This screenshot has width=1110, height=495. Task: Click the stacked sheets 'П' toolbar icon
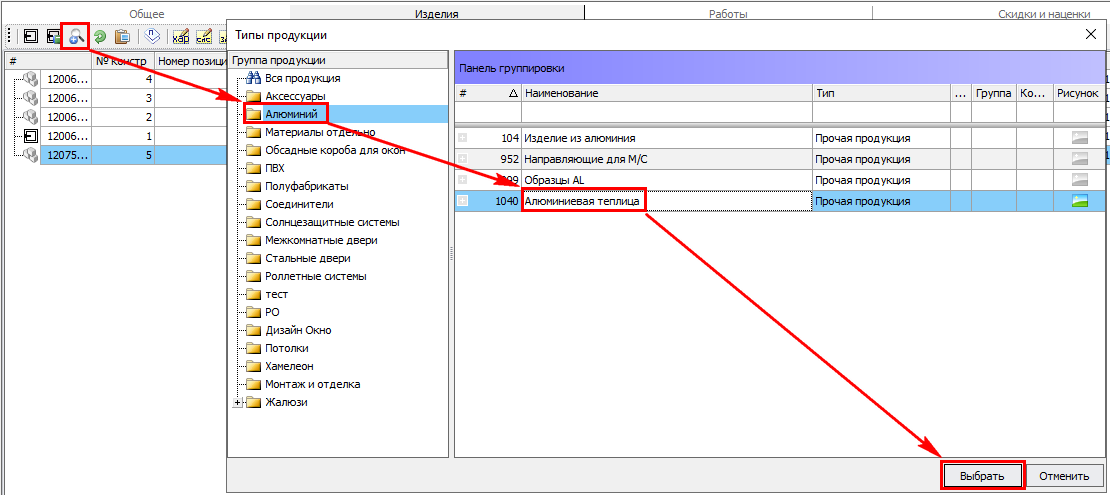(151, 37)
